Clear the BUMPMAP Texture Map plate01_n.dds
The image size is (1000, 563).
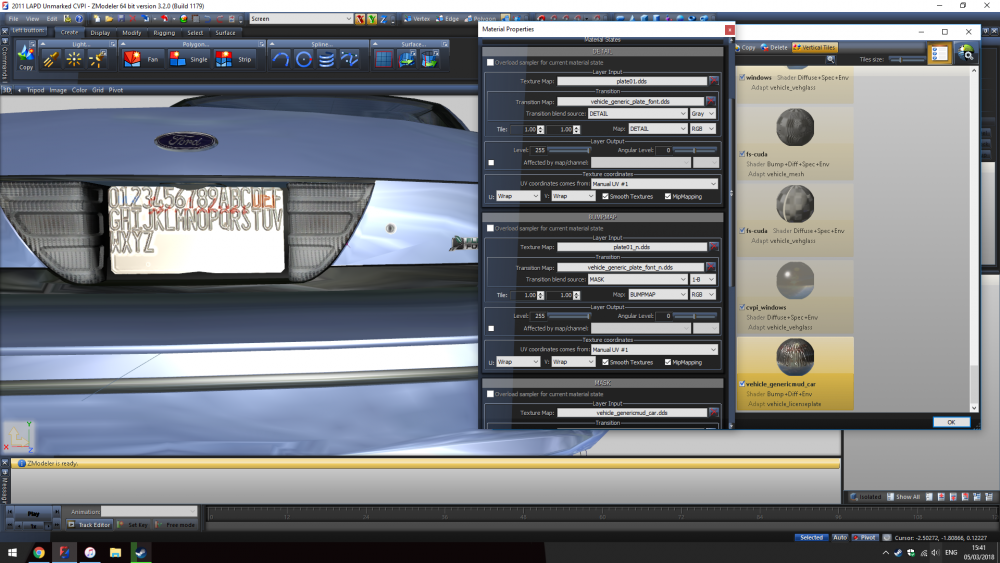tap(714, 247)
